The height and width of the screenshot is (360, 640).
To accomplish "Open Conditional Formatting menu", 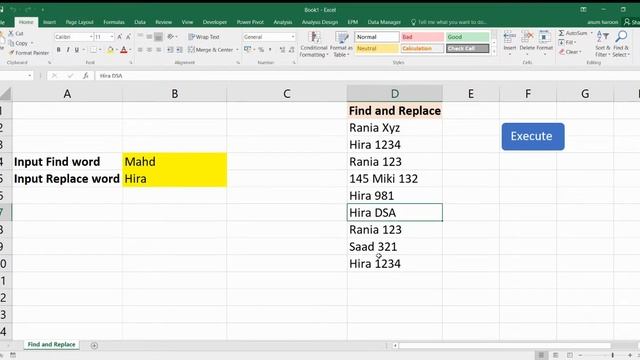I will pyautogui.click(x=313, y=44).
